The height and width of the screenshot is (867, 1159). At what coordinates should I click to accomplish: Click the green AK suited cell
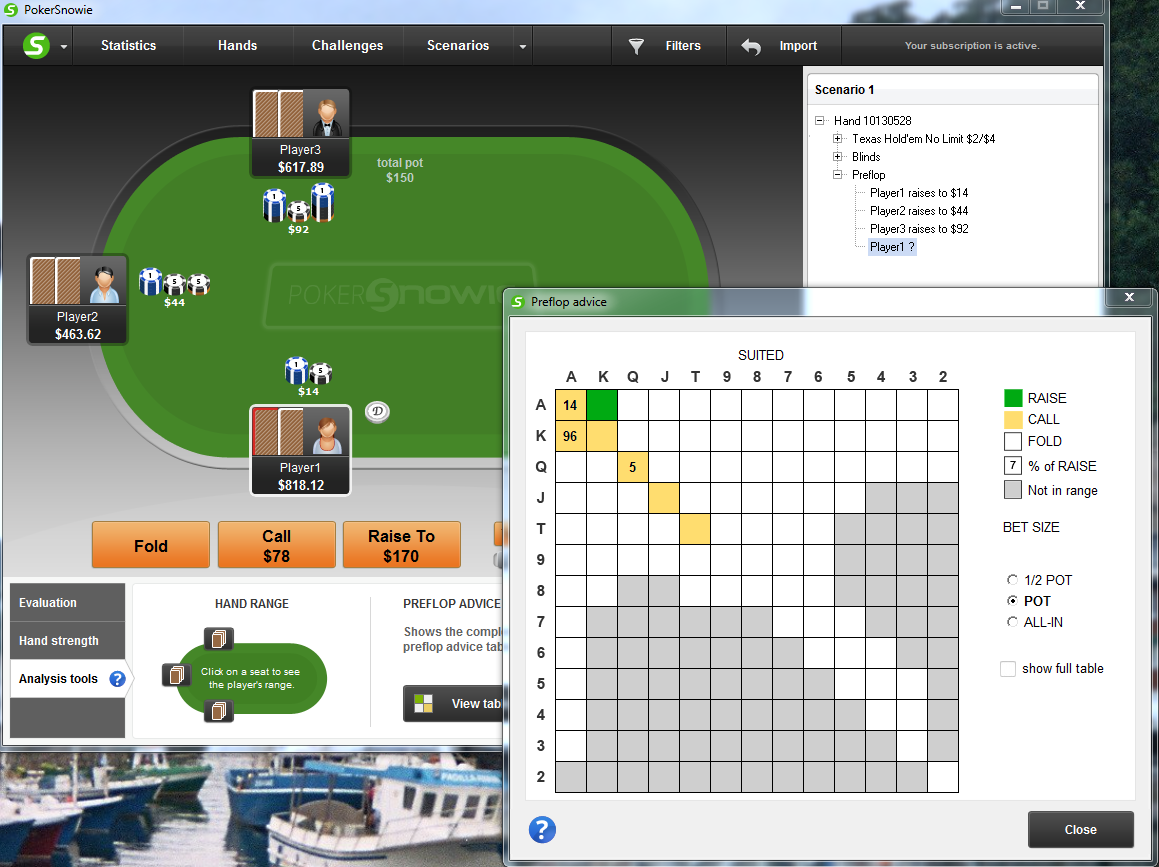point(602,405)
